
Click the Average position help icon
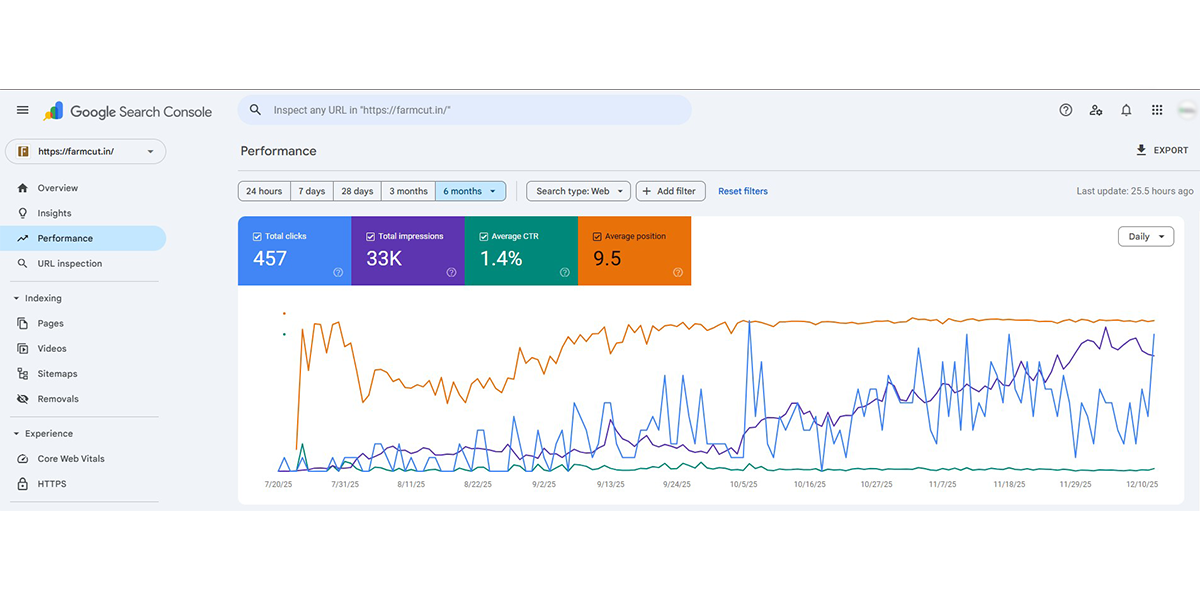pyautogui.click(x=678, y=272)
